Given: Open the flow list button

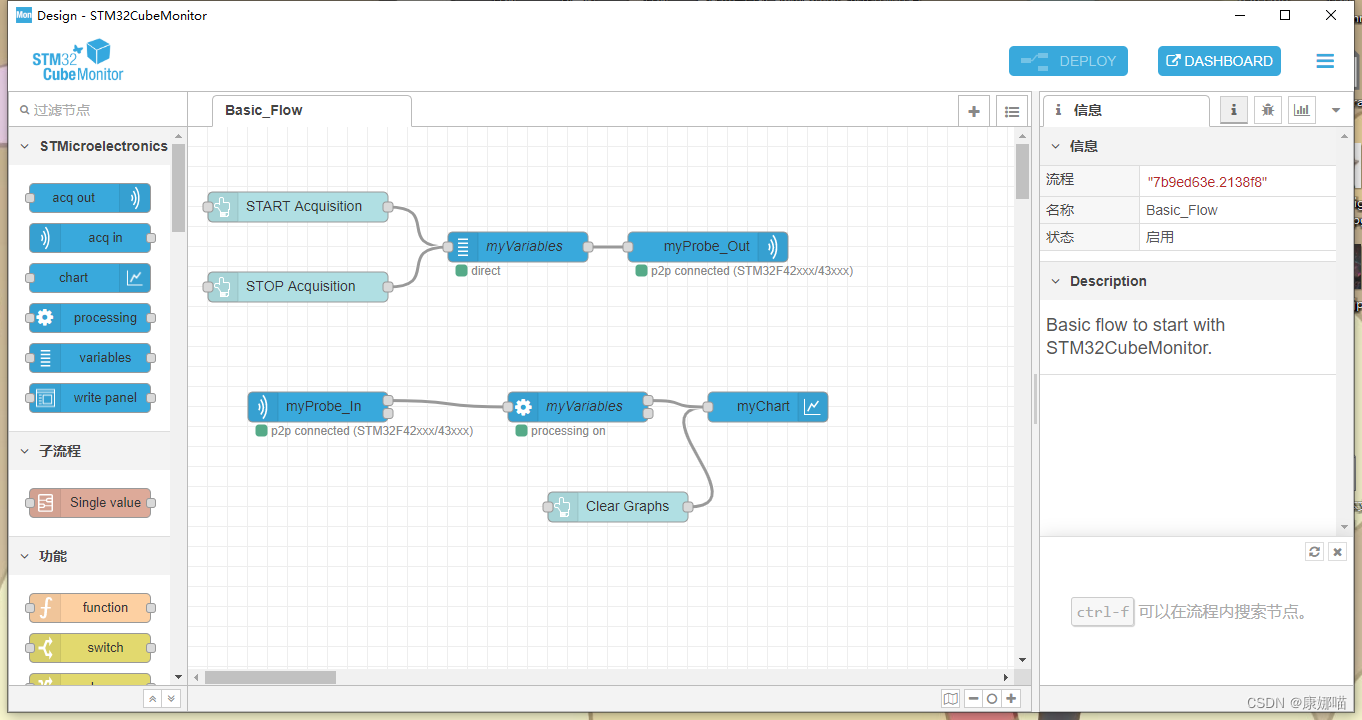Looking at the screenshot, I should 1012,112.
